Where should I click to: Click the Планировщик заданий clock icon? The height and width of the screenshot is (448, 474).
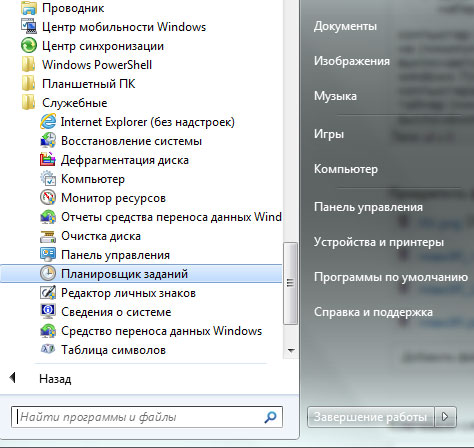click(x=48, y=274)
